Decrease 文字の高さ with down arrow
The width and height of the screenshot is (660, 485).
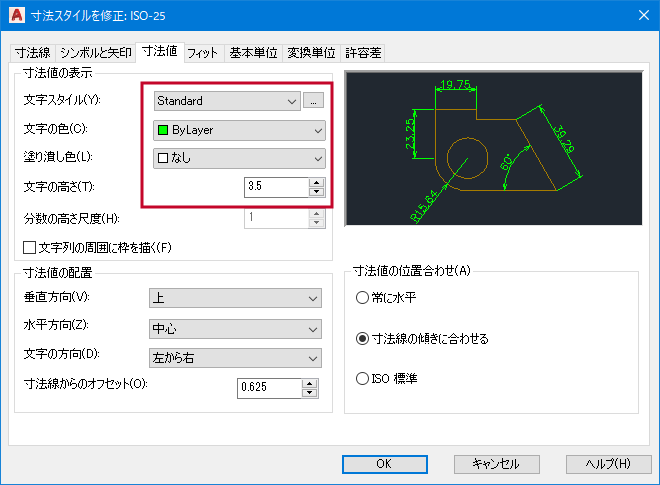pyautogui.click(x=317, y=191)
